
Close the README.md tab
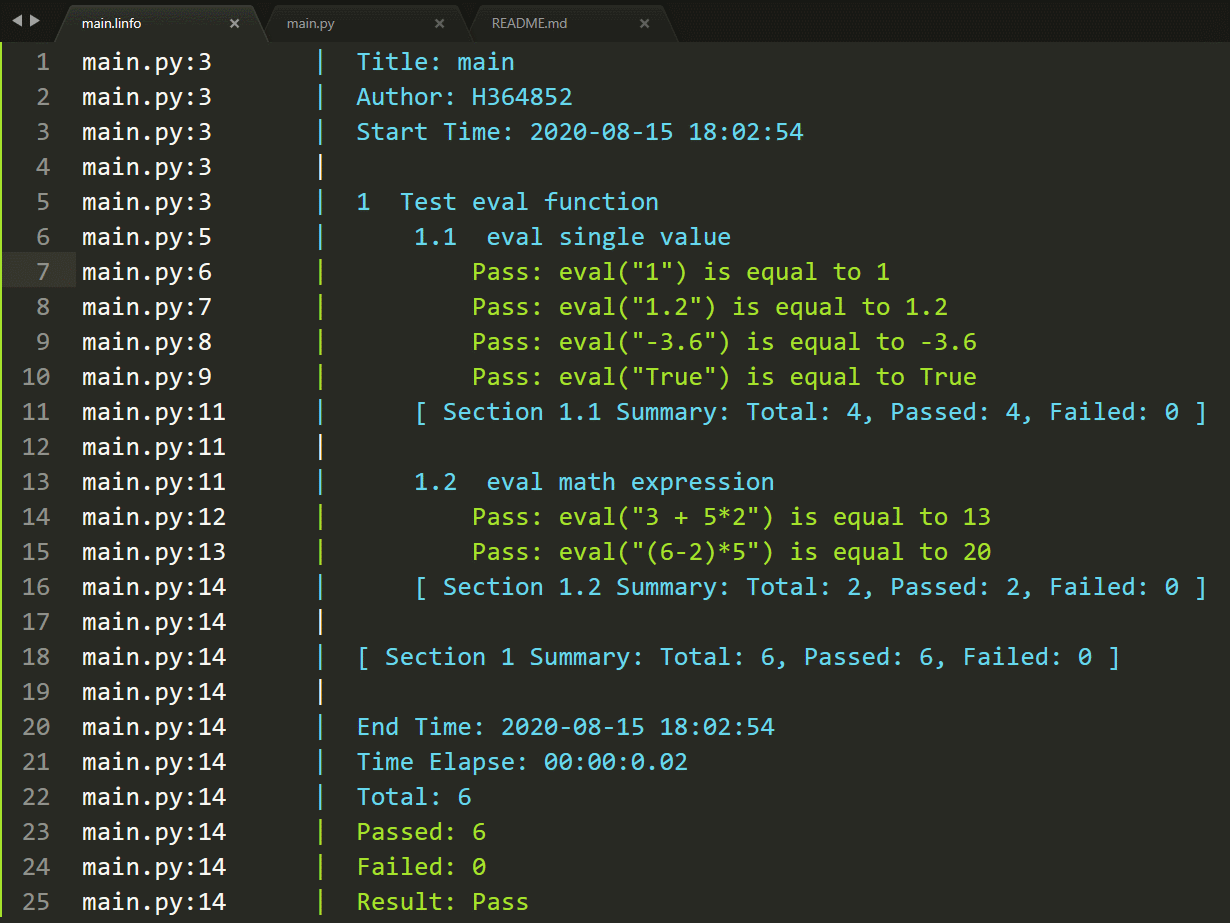click(x=644, y=23)
